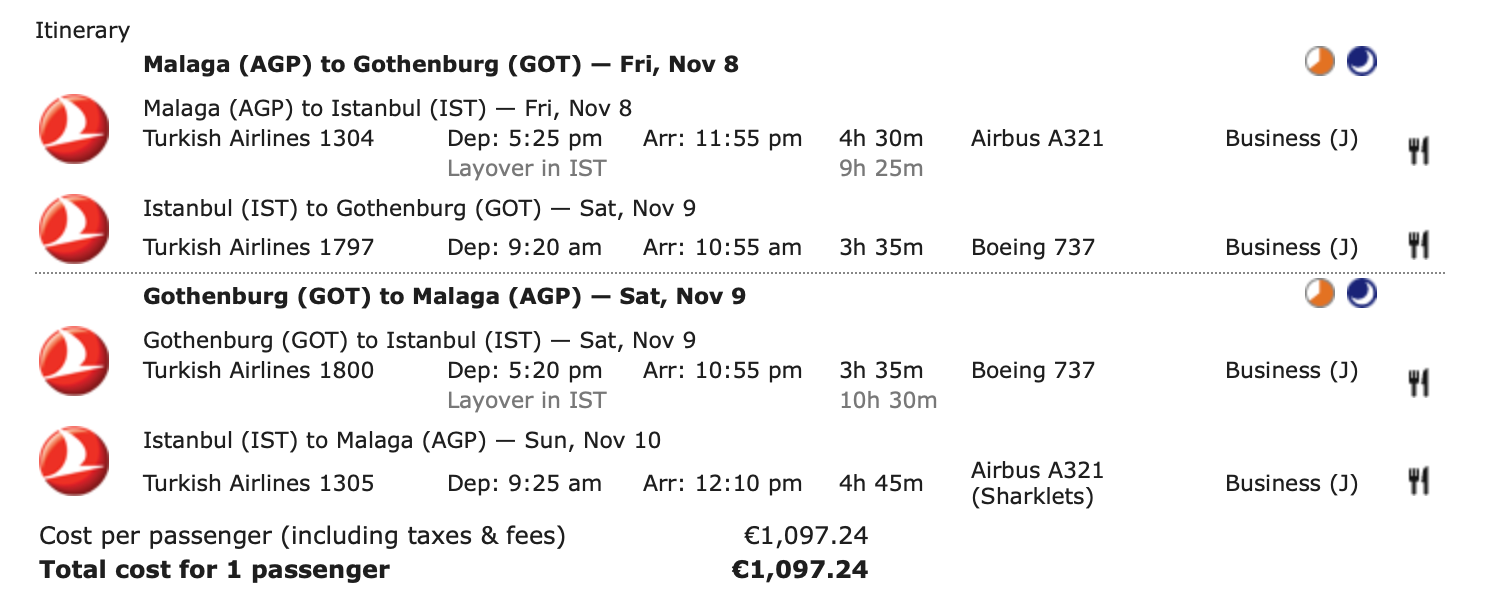Click the meal icon for flight 1797
Viewport: 1502px width, 610px height.
point(1419,246)
